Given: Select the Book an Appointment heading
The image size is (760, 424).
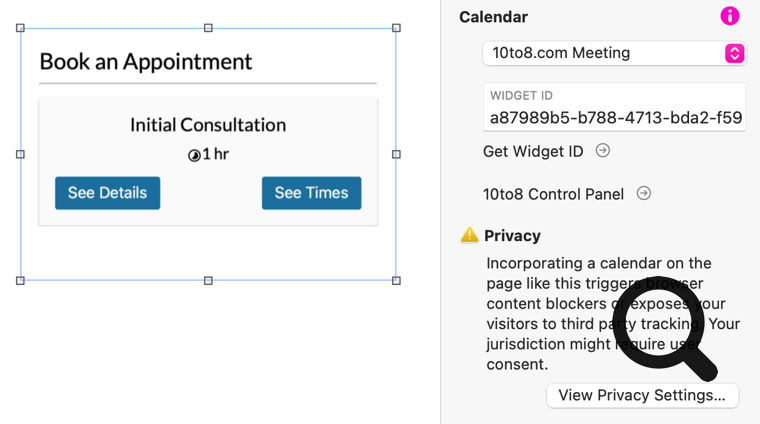Looking at the screenshot, I should 145,61.
